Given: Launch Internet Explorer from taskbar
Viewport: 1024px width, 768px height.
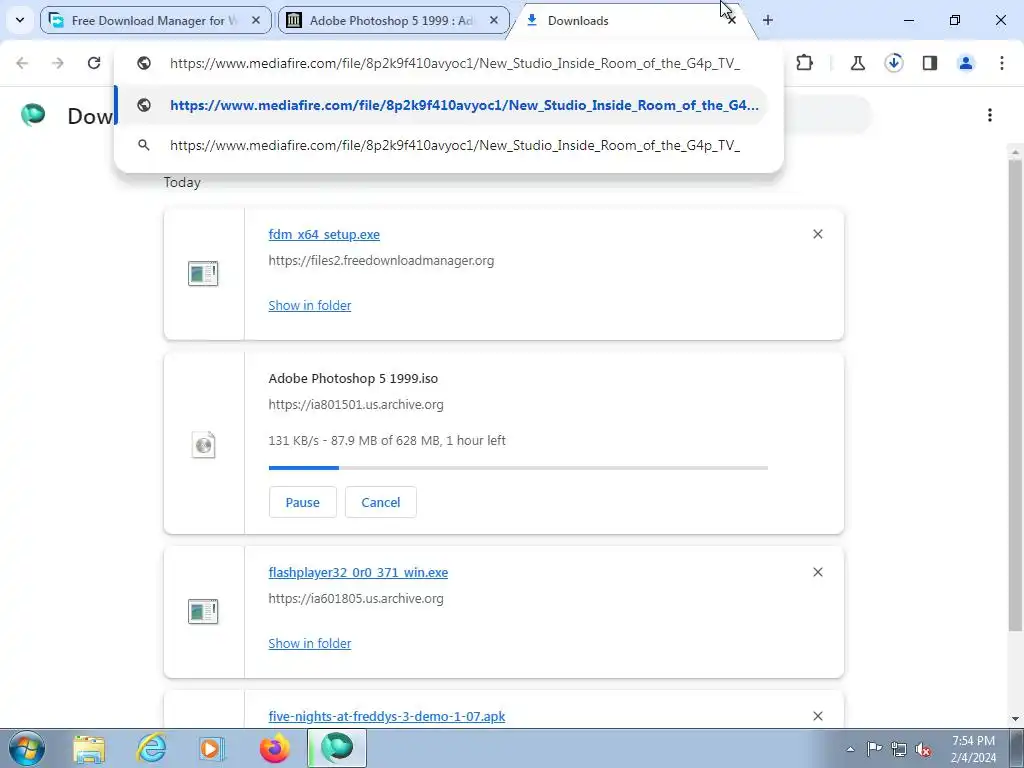Looking at the screenshot, I should [x=151, y=748].
